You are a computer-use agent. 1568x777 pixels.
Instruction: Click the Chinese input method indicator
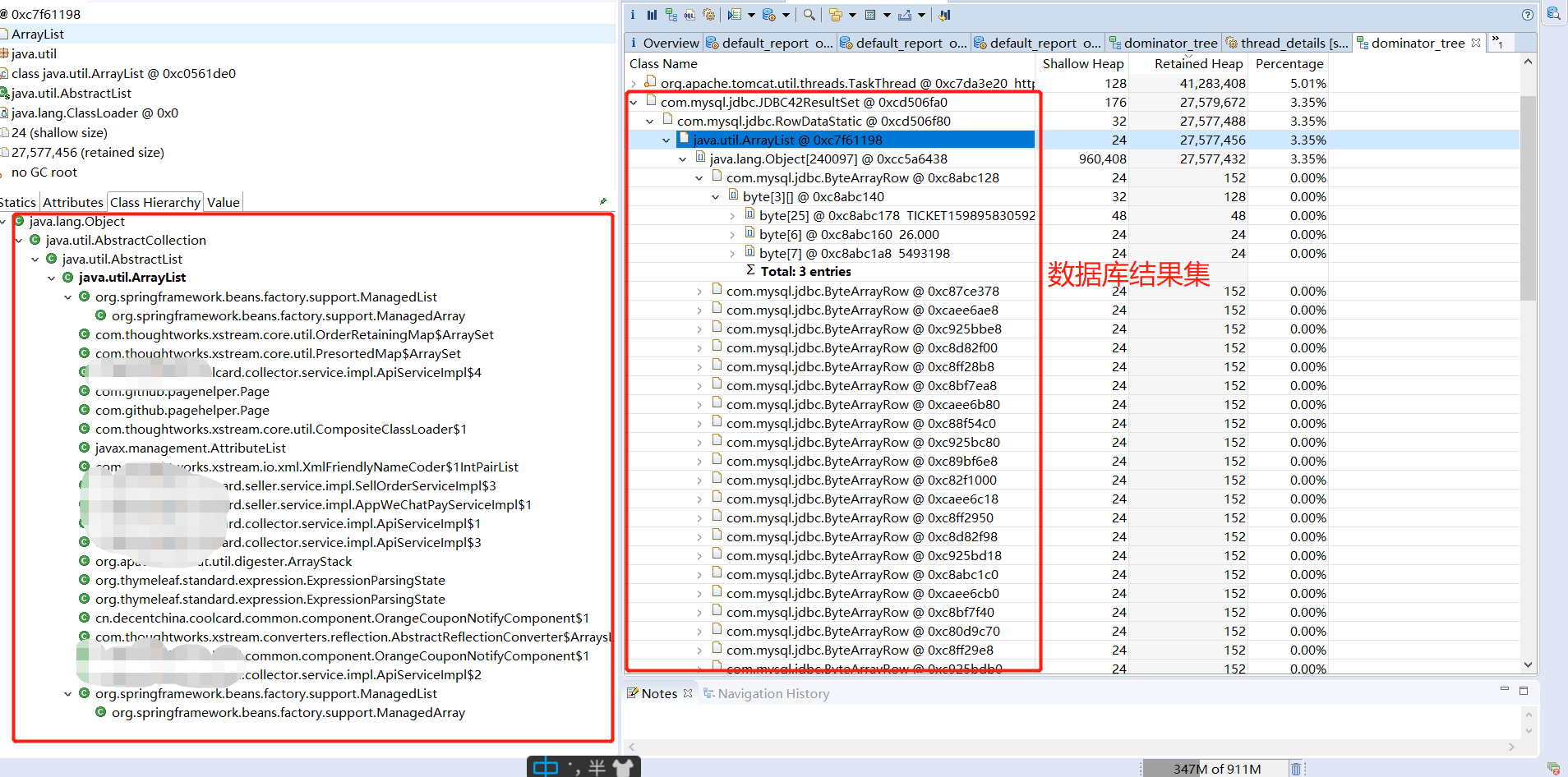point(546,767)
